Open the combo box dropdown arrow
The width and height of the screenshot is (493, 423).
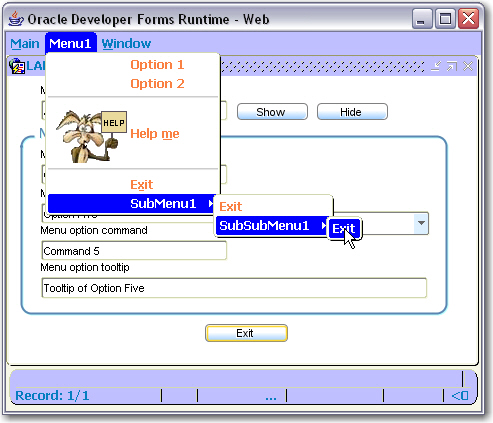click(421, 223)
